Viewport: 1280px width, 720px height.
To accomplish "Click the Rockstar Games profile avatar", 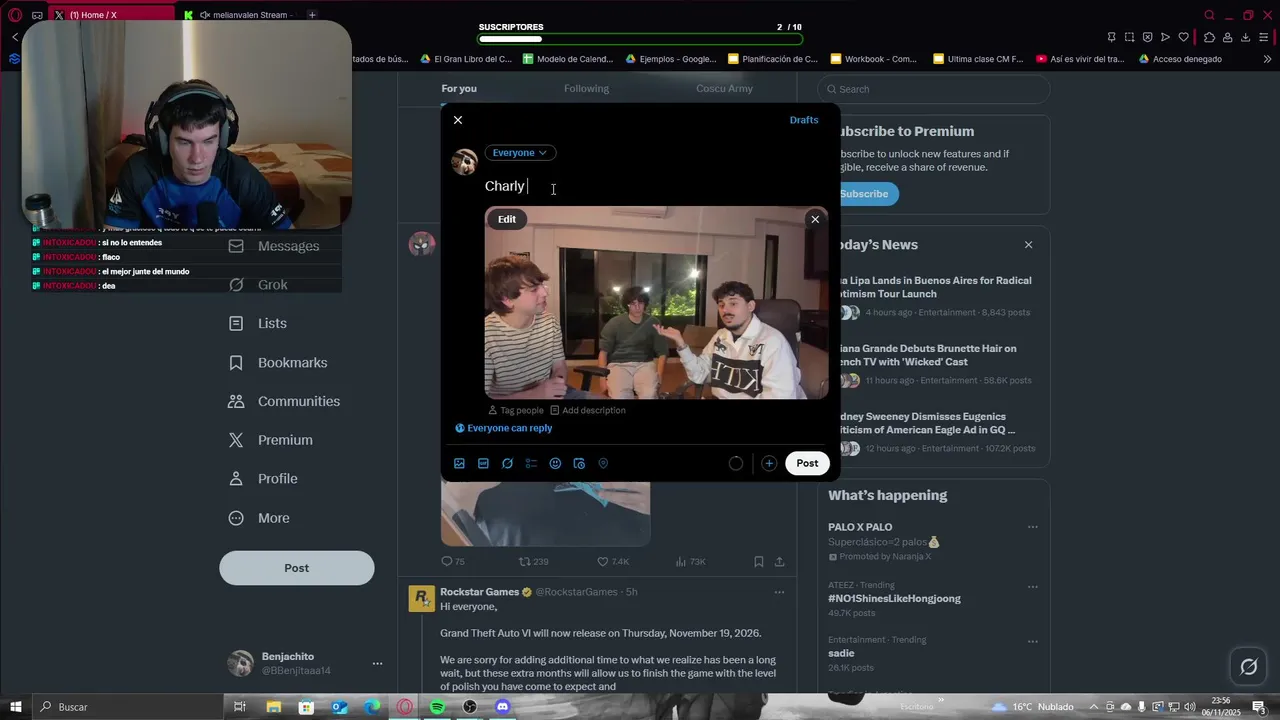I will click(x=422, y=598).
